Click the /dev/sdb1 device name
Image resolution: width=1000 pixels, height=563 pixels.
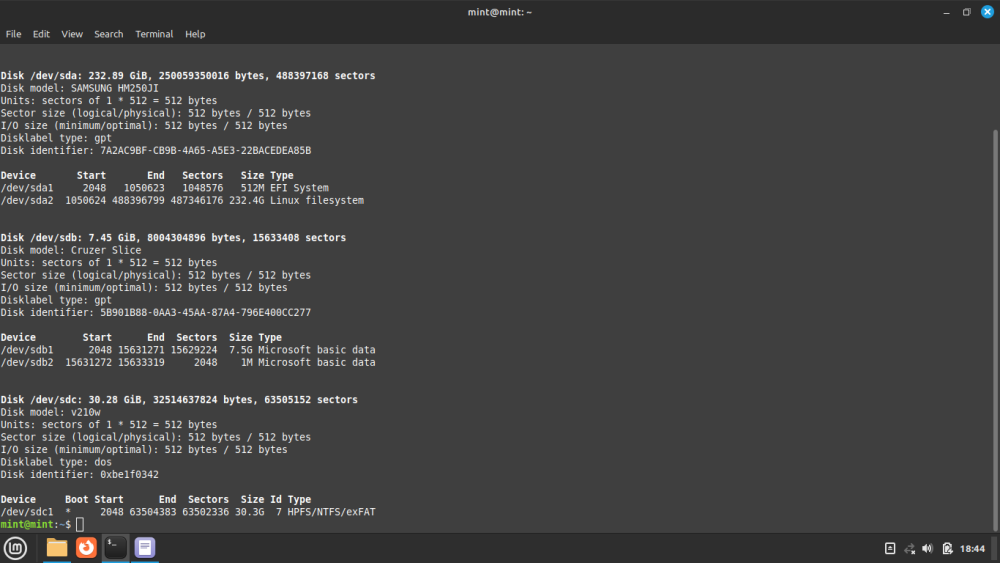click(27, 350)
